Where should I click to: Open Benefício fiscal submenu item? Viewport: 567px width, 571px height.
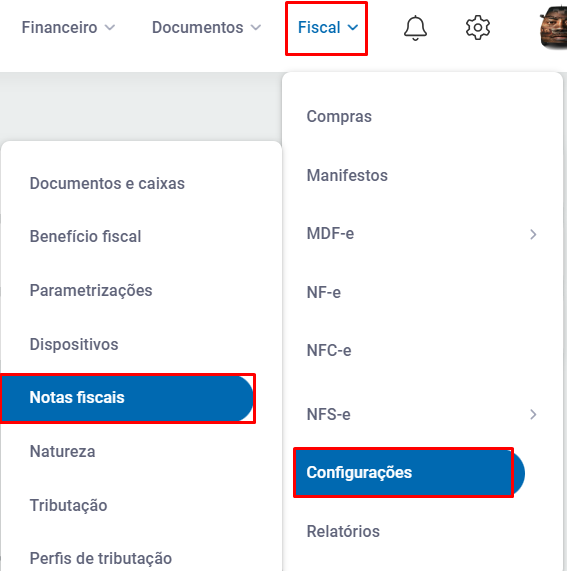141,237
